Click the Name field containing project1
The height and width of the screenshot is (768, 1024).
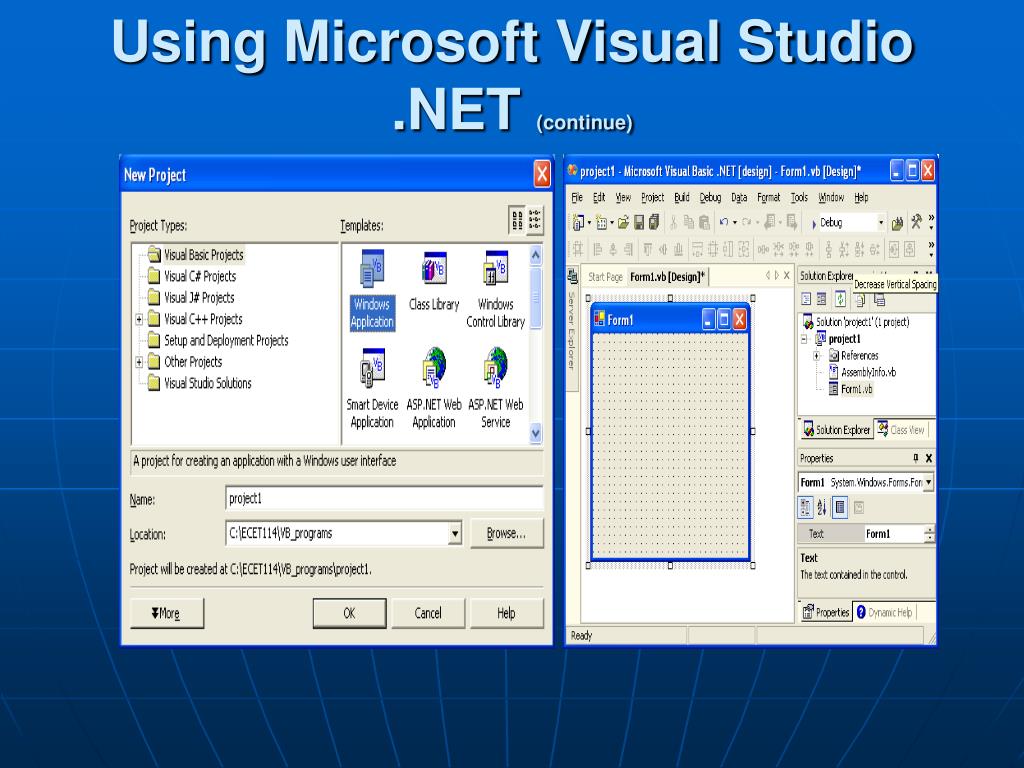point(384,498)
